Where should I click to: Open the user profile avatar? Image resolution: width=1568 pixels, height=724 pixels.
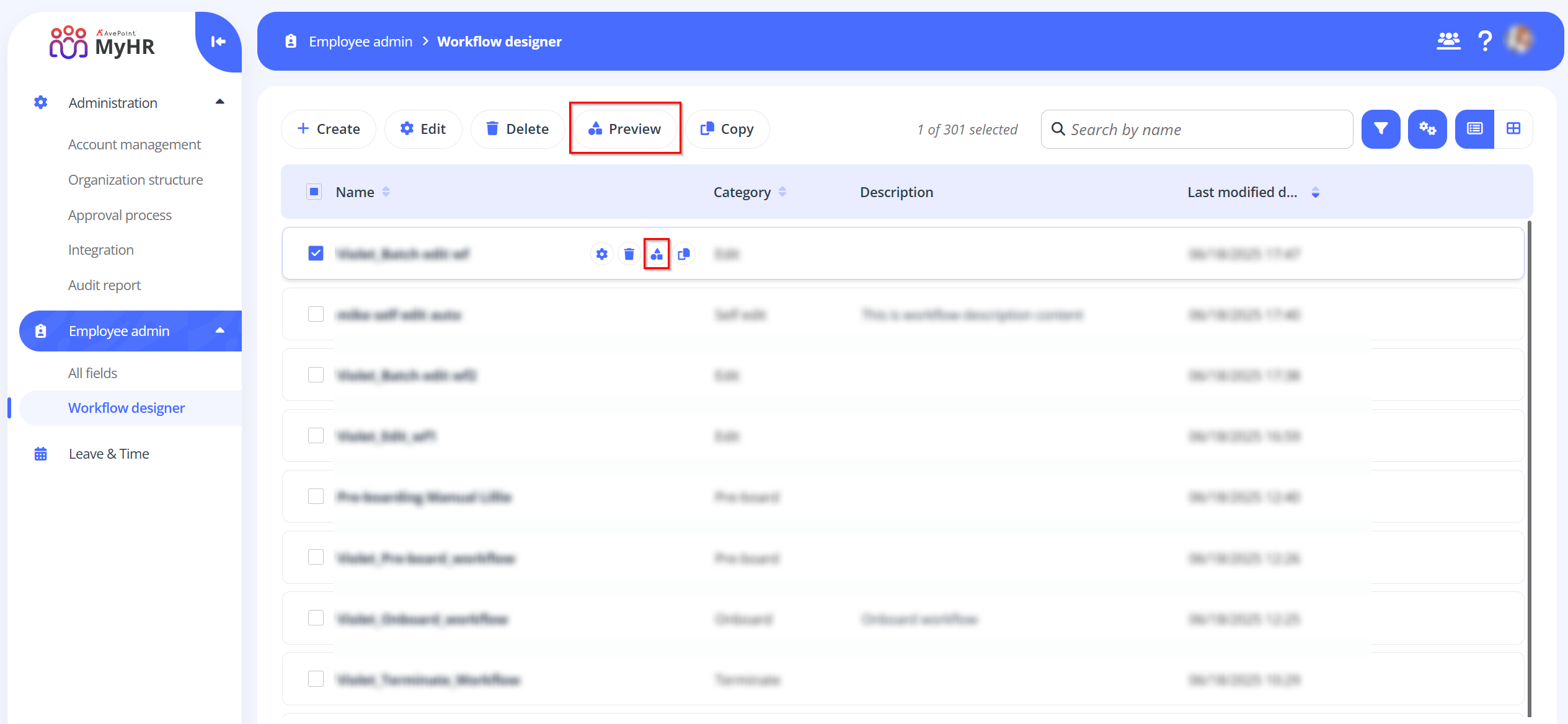tap(1520, 40)
